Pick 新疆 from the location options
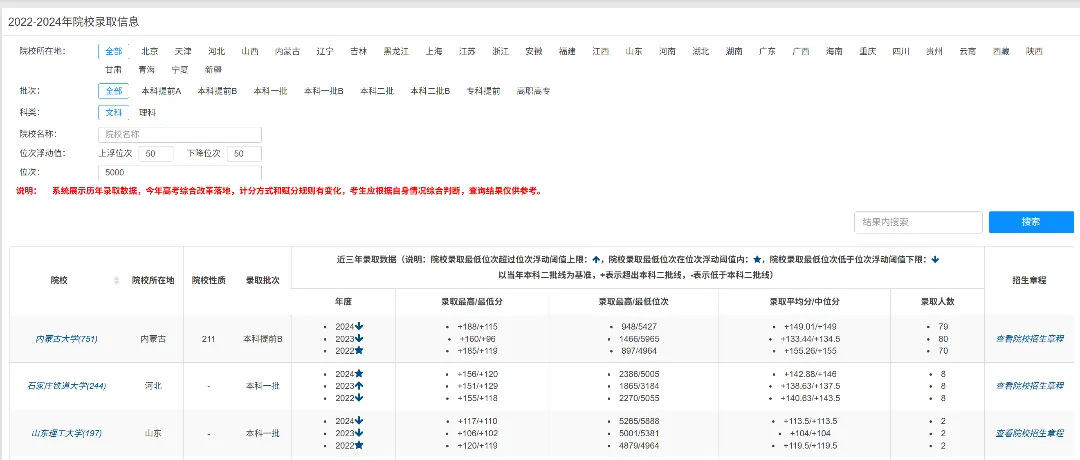The width and height of the screenshot is (1080, 460). pyautogui.click(x=214, y=70)
